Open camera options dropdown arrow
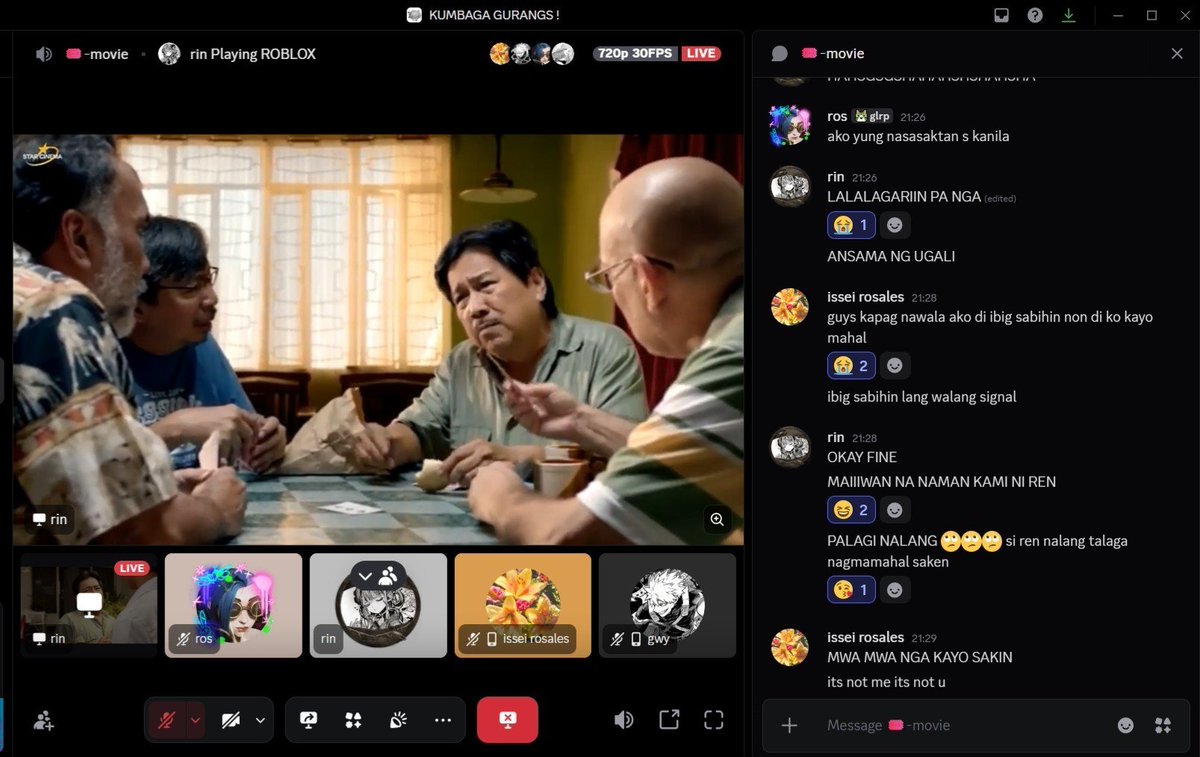Image resolution: width=1200 pixels, height=757 pixels. (x=261, y=720)
